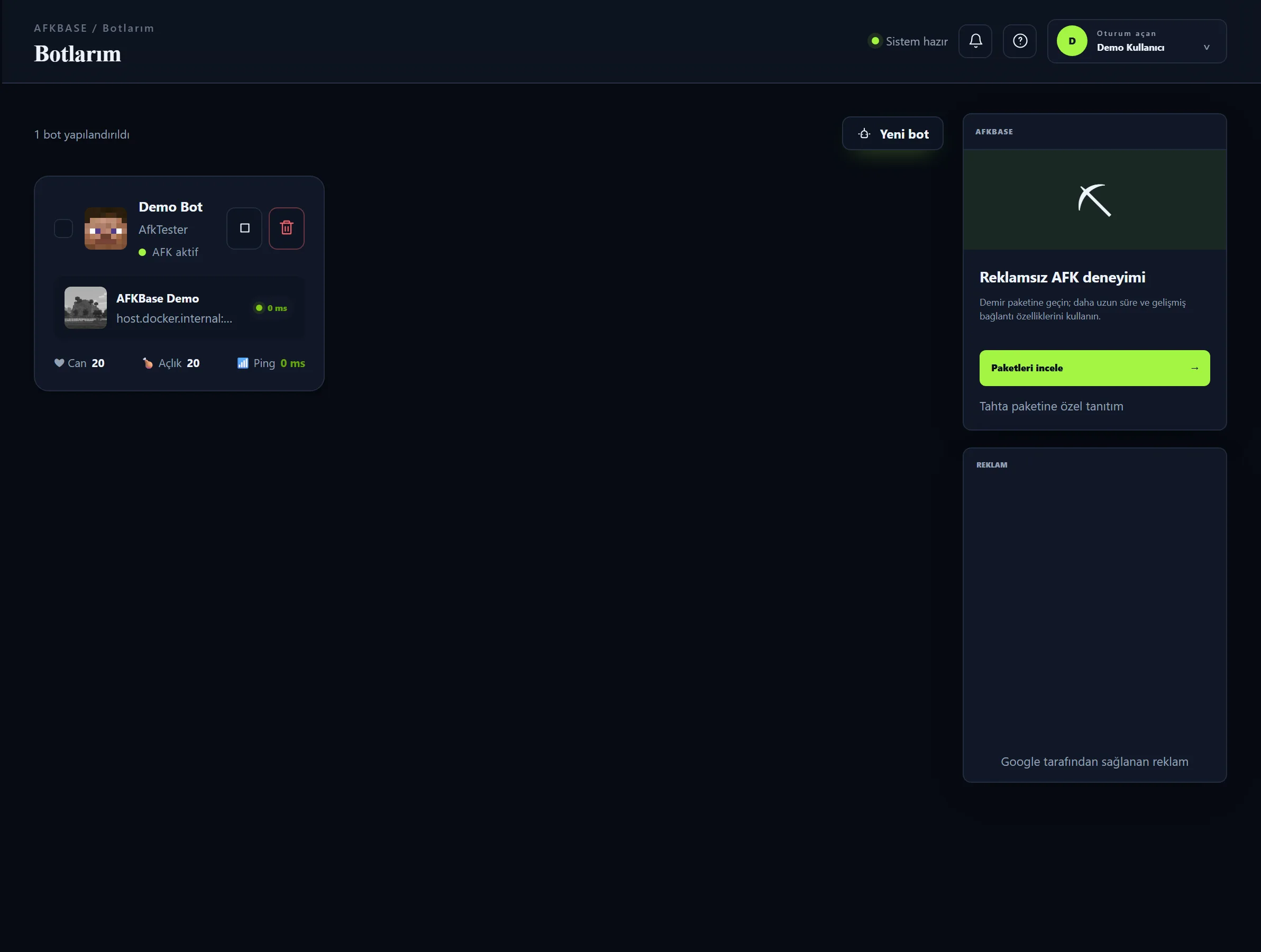Click the Demo Bot Minecraft head avatar
The height and width of the screenshot is (952, 1261).
click(x=105, y=228)
